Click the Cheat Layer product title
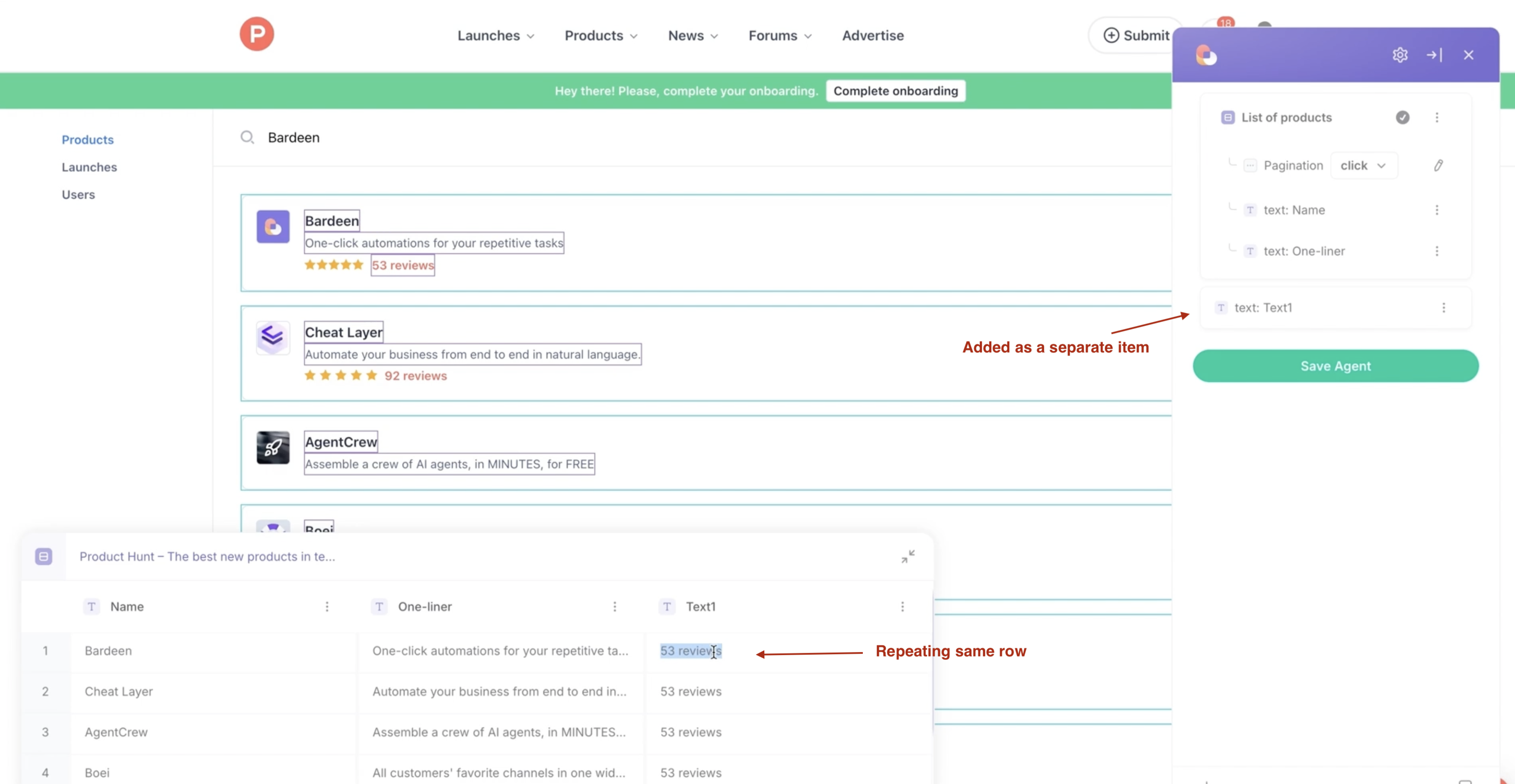 [x=343, y=332]
